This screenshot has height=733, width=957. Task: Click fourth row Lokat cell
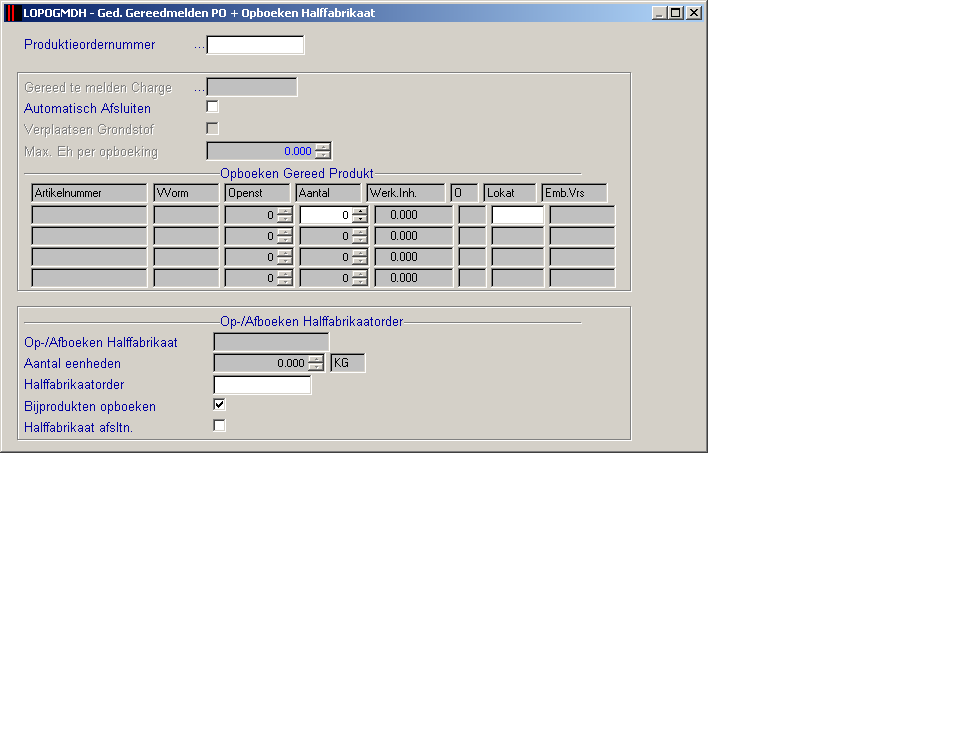tap(518, 278)
